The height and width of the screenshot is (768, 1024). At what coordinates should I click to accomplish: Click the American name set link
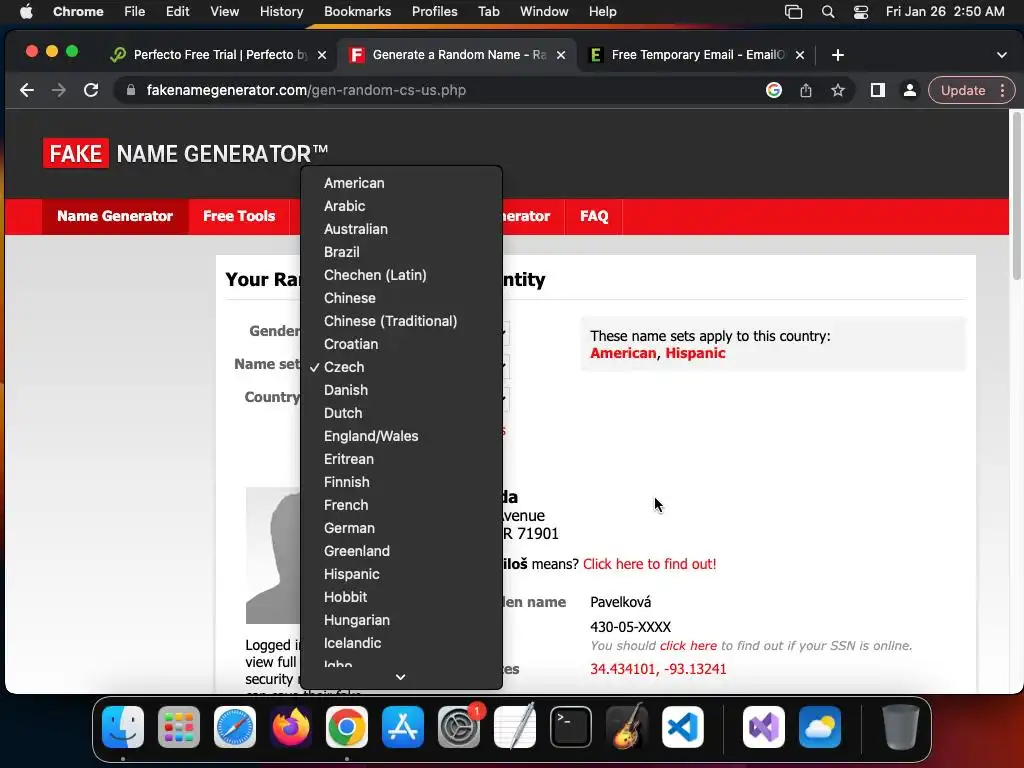click(x=623, y=353)
